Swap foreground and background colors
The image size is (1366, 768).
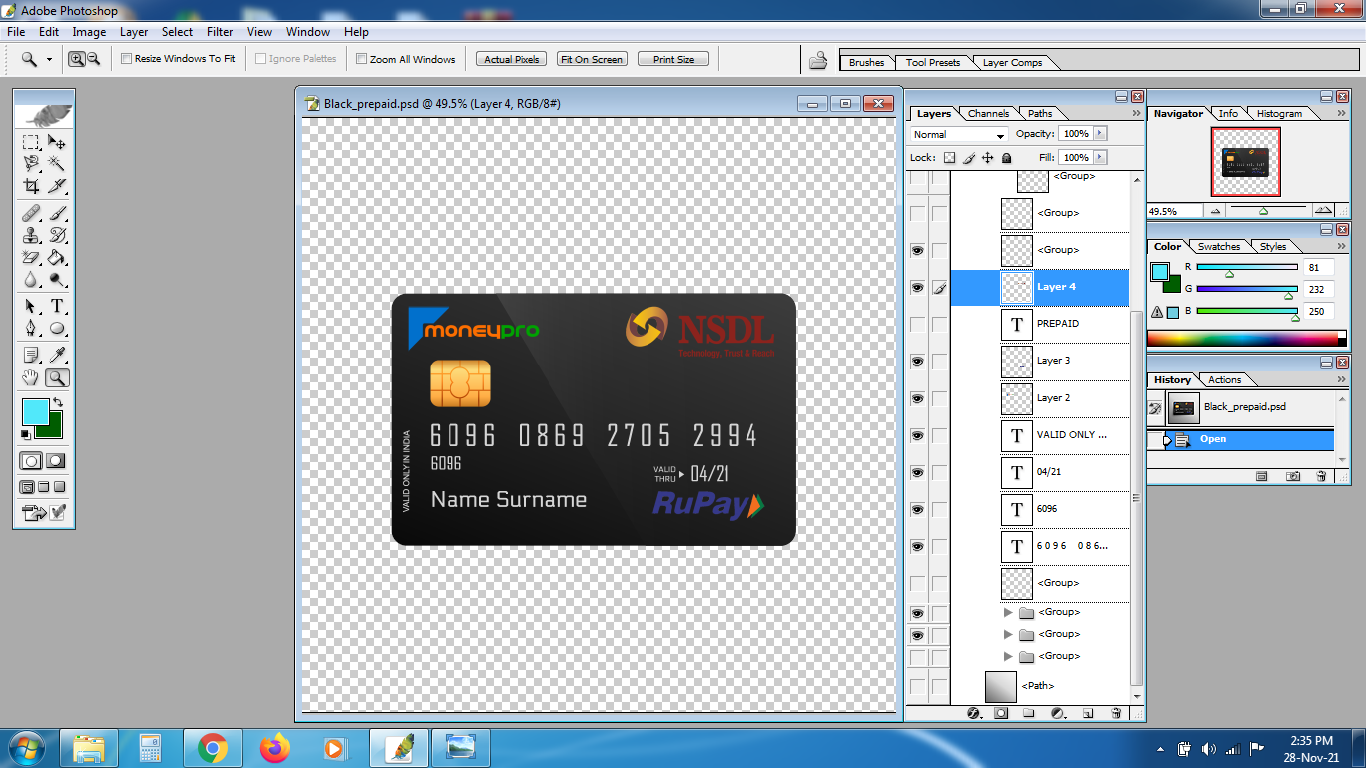tap(58, 402)
